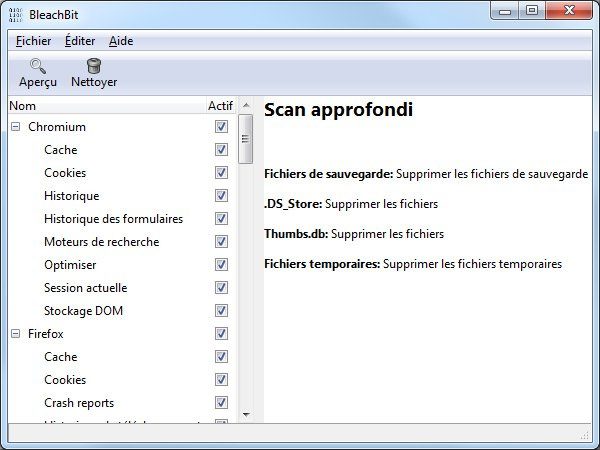The height and width of the screenshot is (450, 600).
Task: Click the Nettoyer trash can icon
Action: pos(94,66)
